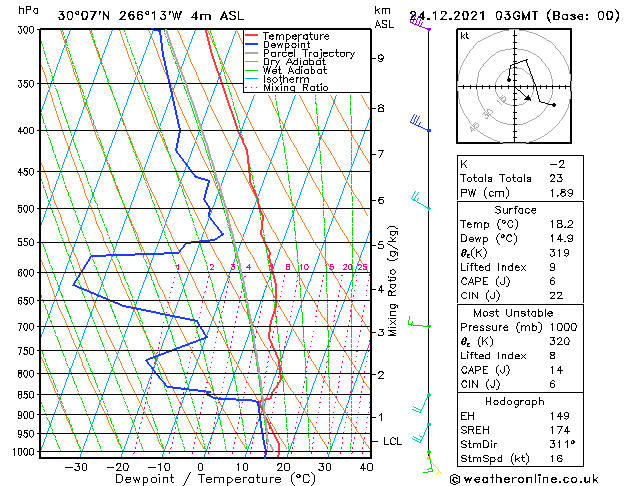Click the Most Unstable section heading
Screen dimensions: 629x486
coord(513,313)
